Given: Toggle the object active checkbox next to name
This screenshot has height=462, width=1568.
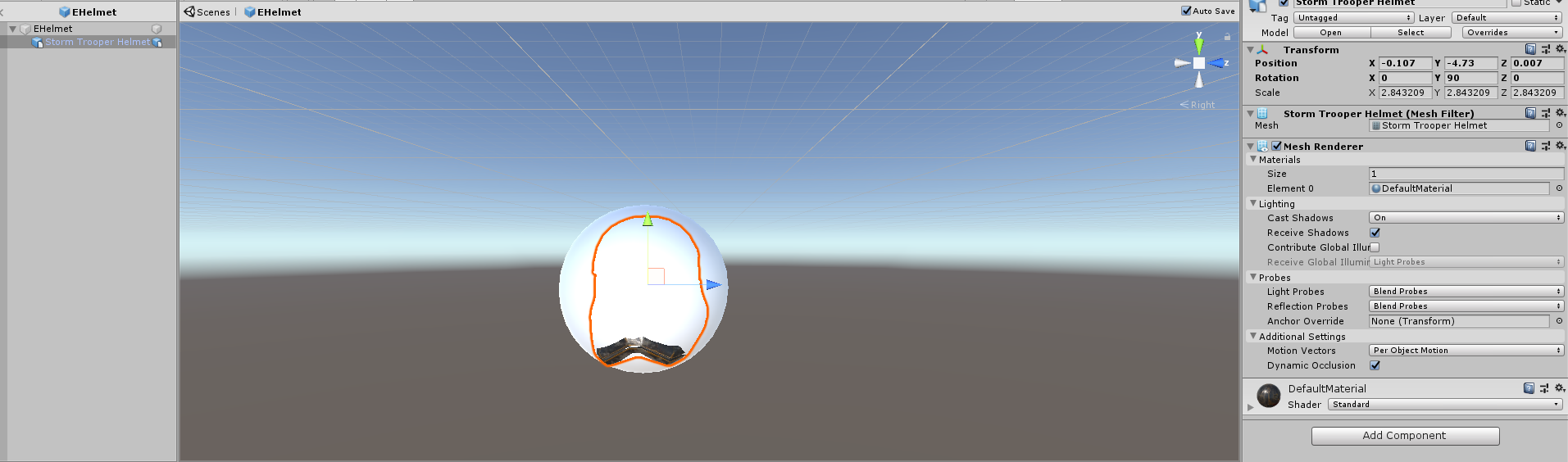Looking at the screenshot, I should 1284,2.
